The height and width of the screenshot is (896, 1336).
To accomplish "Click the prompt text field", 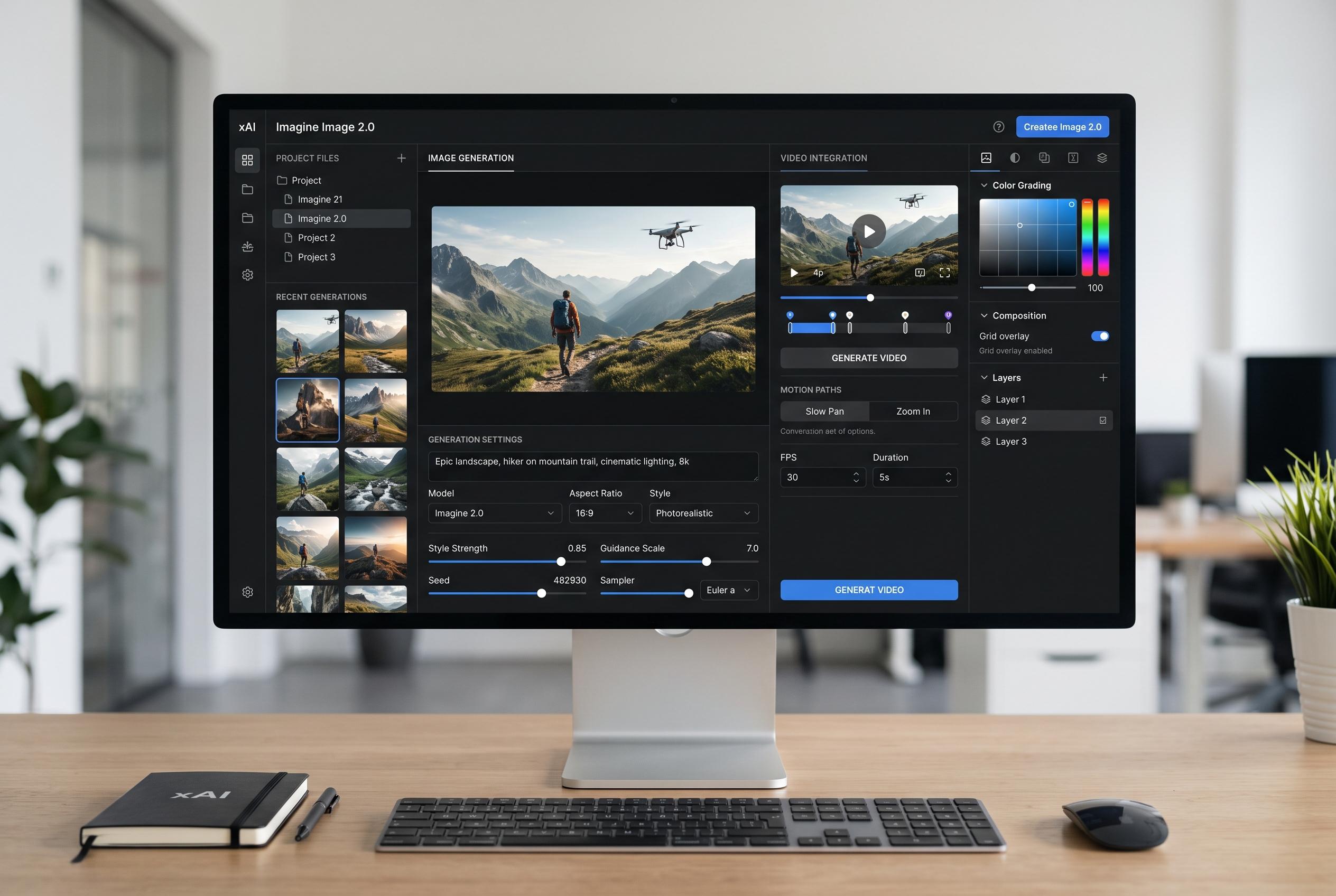I will tap(593, 466).
